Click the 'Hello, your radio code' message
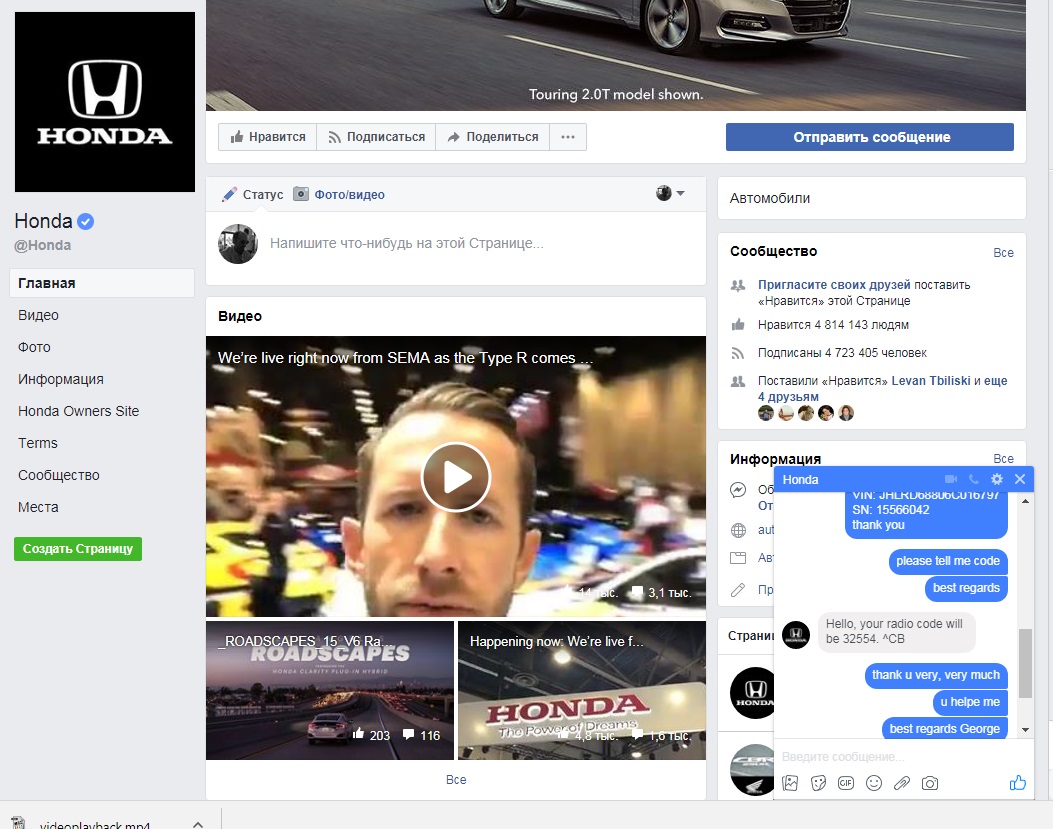The width and height of the screenshot is (1053, 829). [896, 631]
